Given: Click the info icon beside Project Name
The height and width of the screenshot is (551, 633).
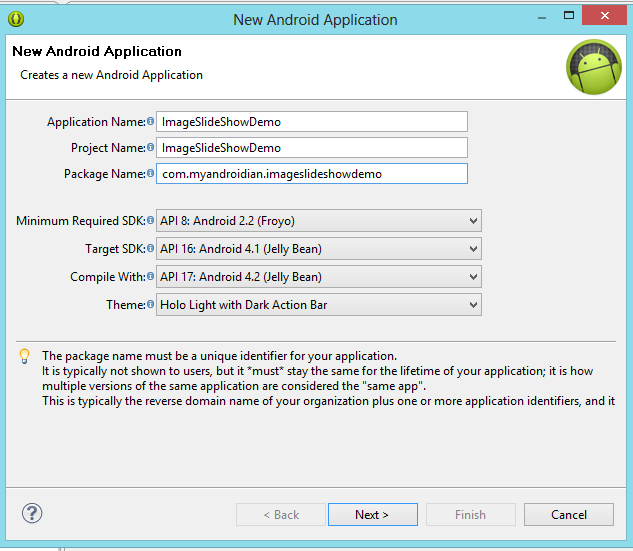Looking at the screenshot, I should (151, 148).
